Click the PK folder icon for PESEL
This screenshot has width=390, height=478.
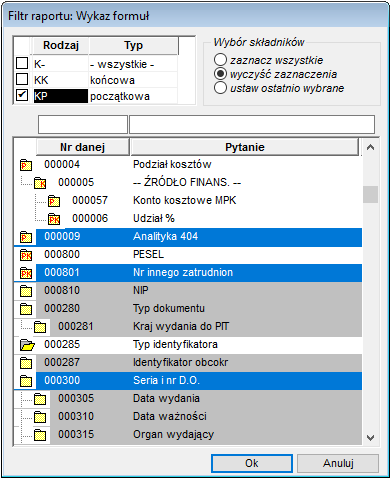tap(26, 255)
